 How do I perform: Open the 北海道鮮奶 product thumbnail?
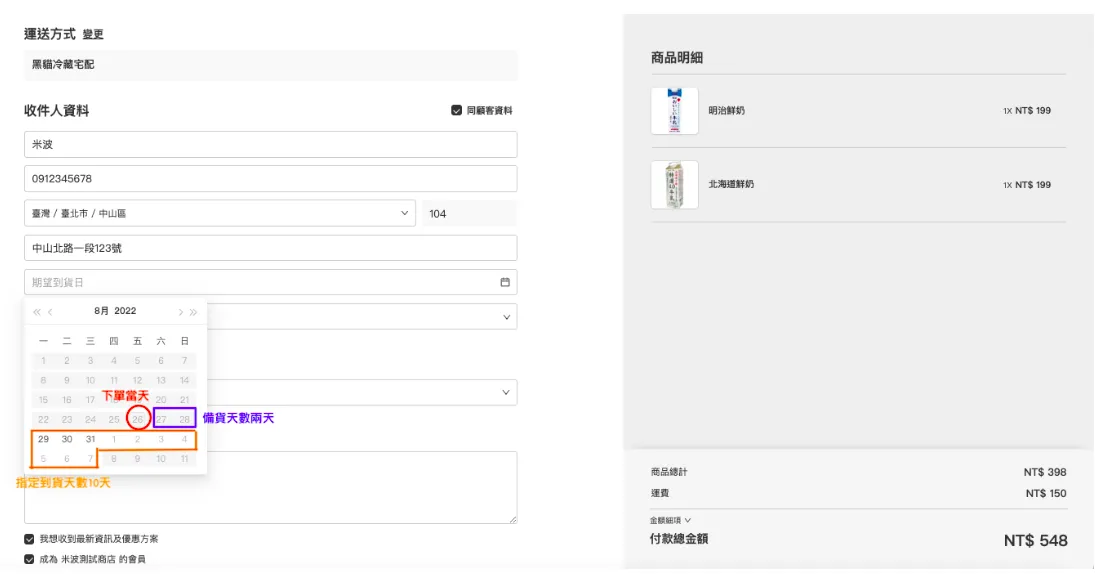click(x=675, y=184)
